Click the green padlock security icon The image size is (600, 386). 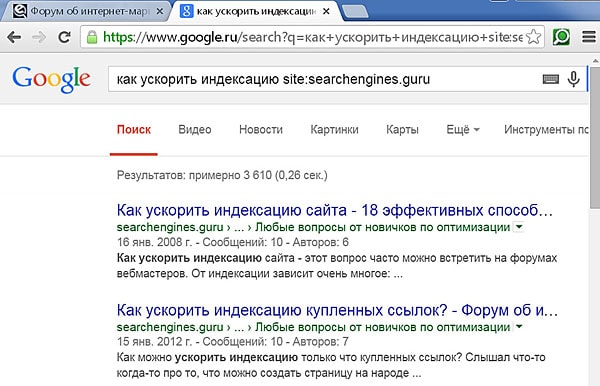[92, 37]
